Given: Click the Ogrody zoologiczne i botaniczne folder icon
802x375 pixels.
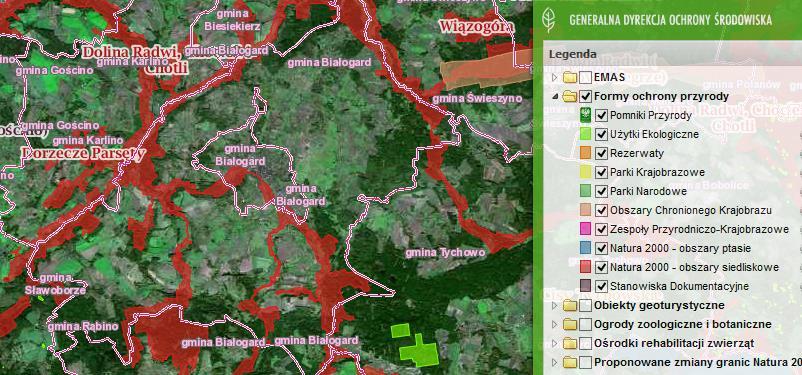Looking at the screenshot, I should click(570, 324).
